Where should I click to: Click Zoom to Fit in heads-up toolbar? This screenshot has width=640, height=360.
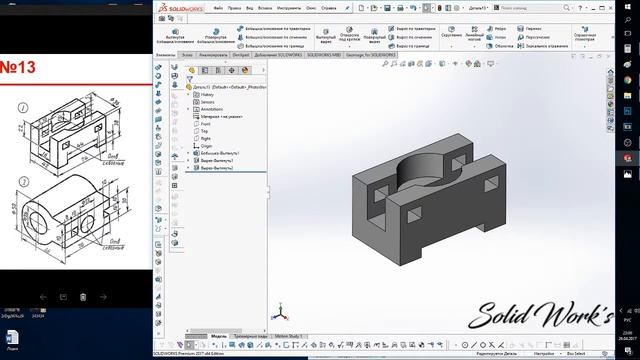pos(385,64)
